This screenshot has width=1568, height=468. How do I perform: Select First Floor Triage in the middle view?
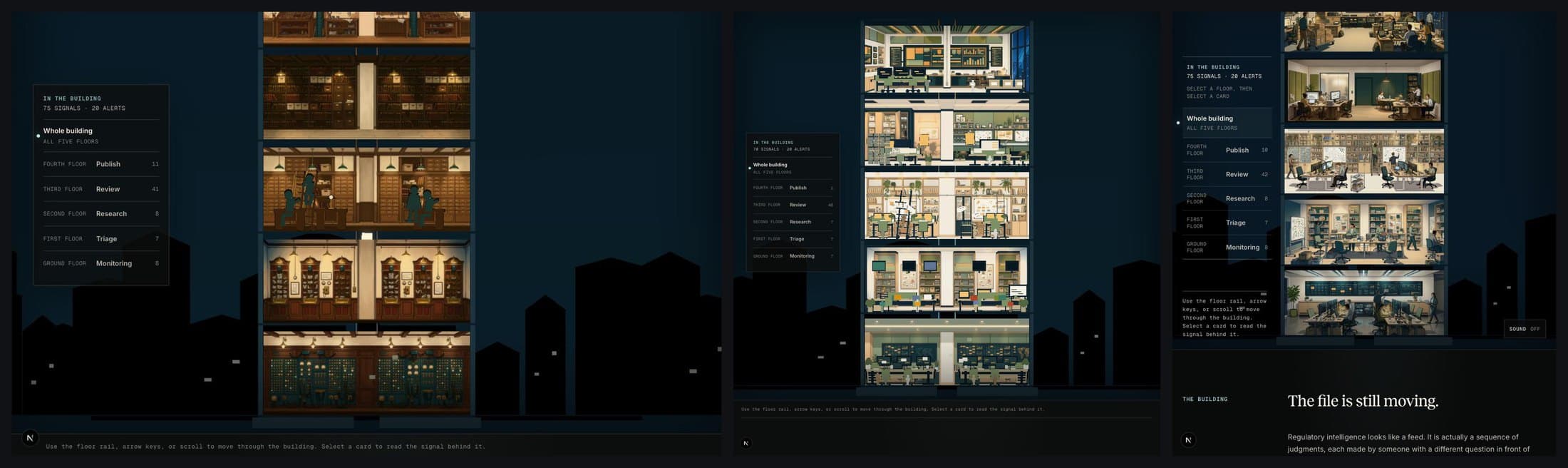pos(793,239)
